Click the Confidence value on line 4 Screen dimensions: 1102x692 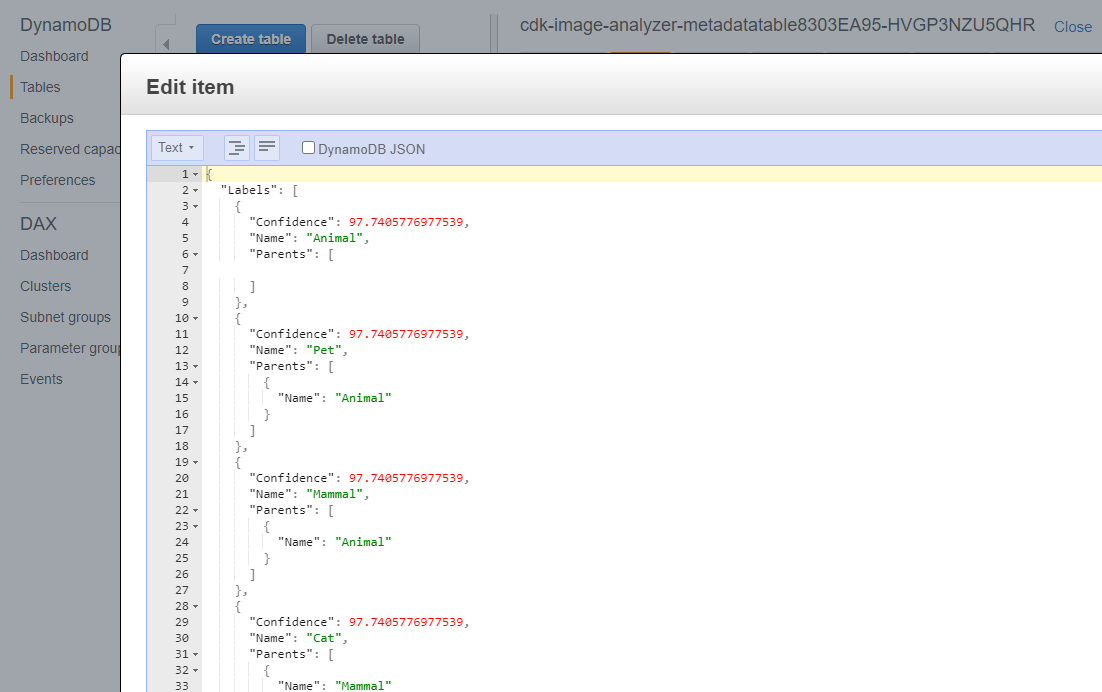406,222
